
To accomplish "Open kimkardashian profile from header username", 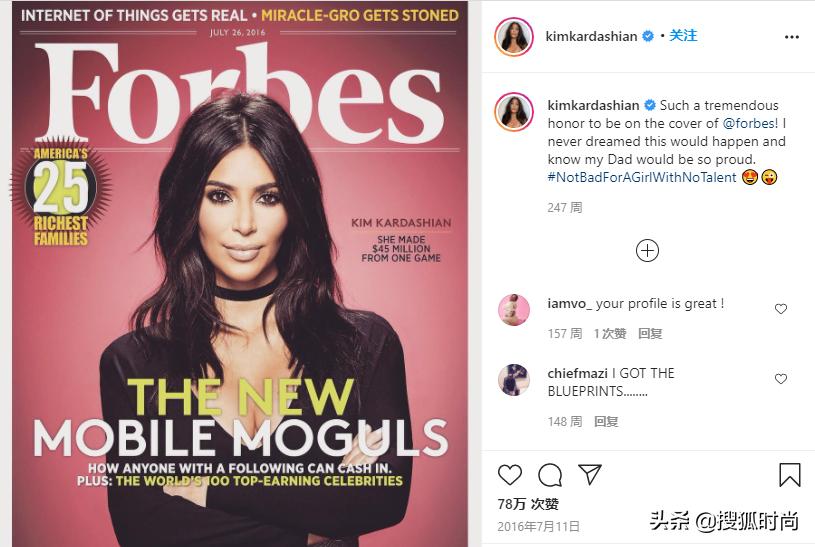I will (591, 36).
